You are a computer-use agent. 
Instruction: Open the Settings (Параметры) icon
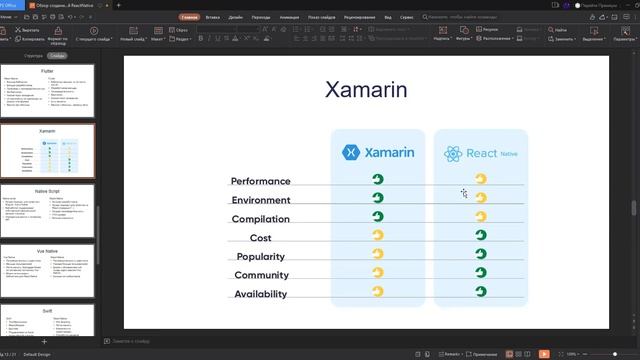[625, 31]
